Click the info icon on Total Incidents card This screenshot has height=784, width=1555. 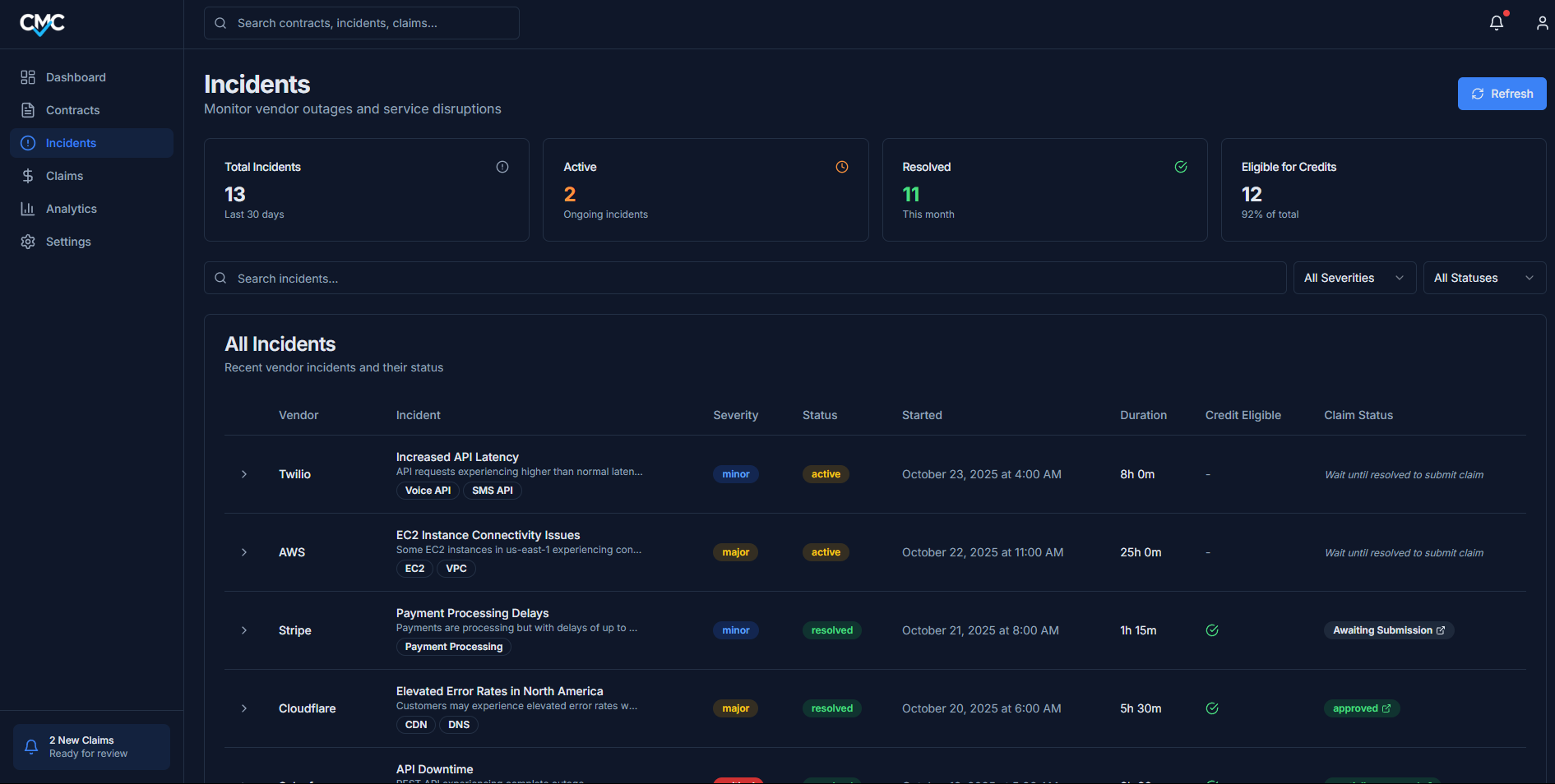coord(502,166)
